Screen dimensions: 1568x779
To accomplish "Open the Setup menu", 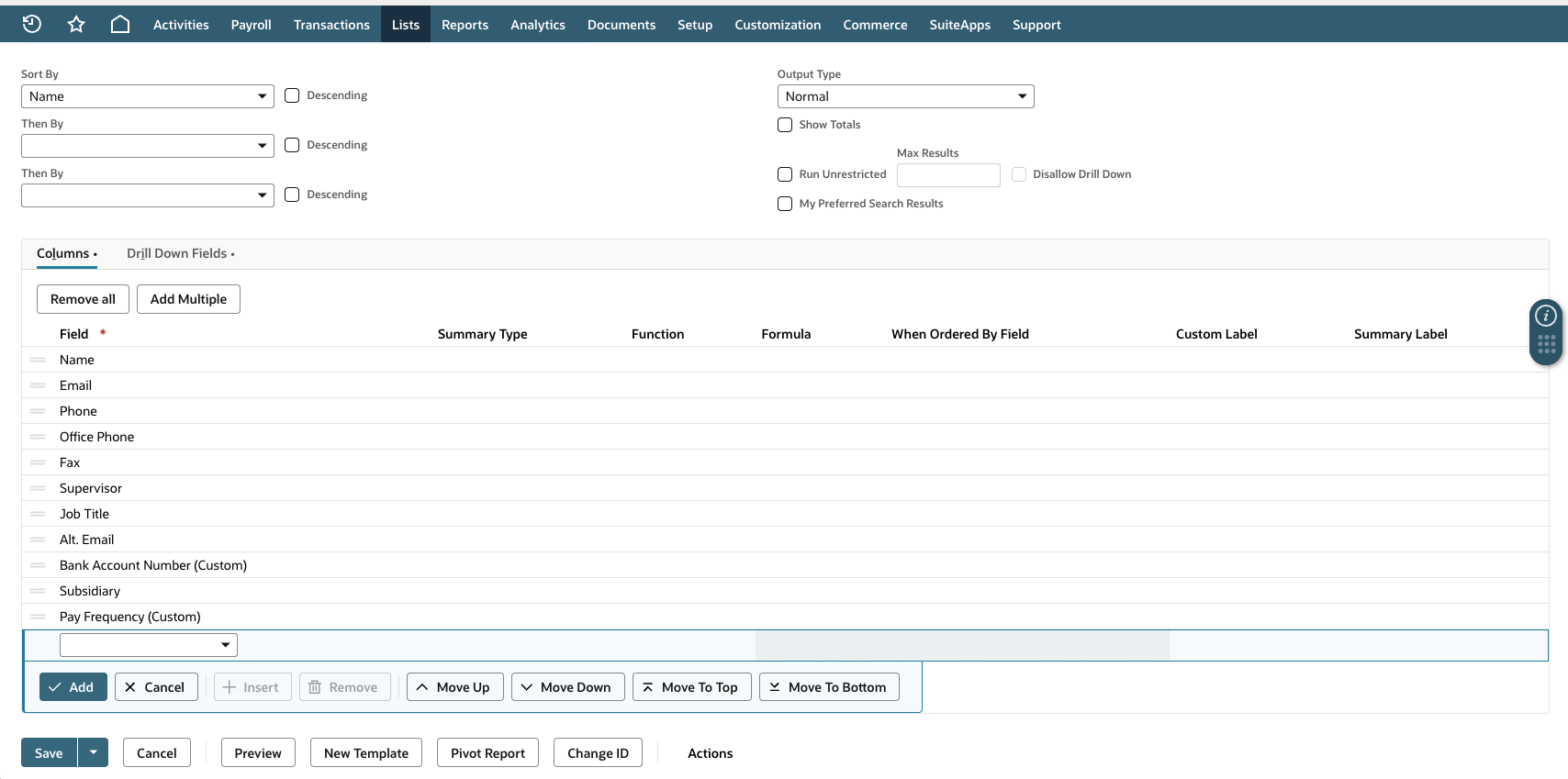I will click(695, 25).
